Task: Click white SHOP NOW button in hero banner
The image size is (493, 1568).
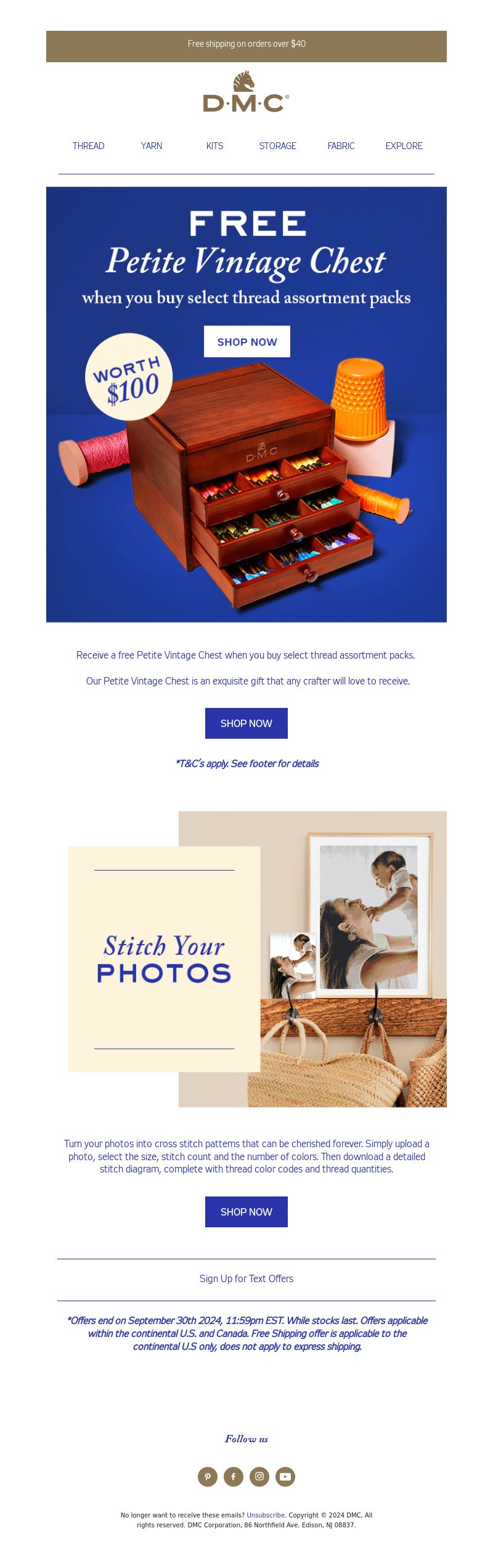Action: [247, 341]
